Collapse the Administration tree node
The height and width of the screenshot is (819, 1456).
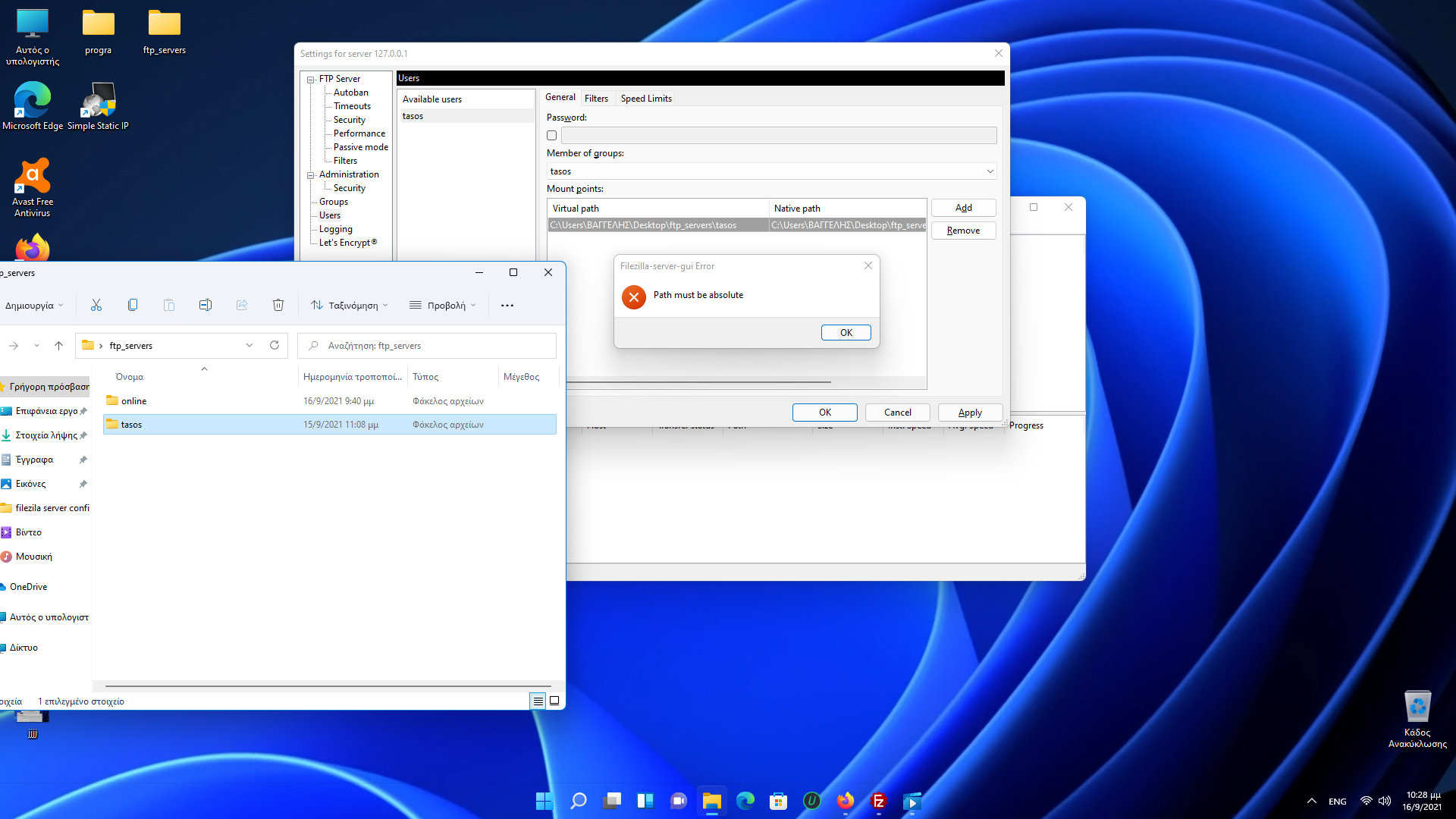coord(311,174)
